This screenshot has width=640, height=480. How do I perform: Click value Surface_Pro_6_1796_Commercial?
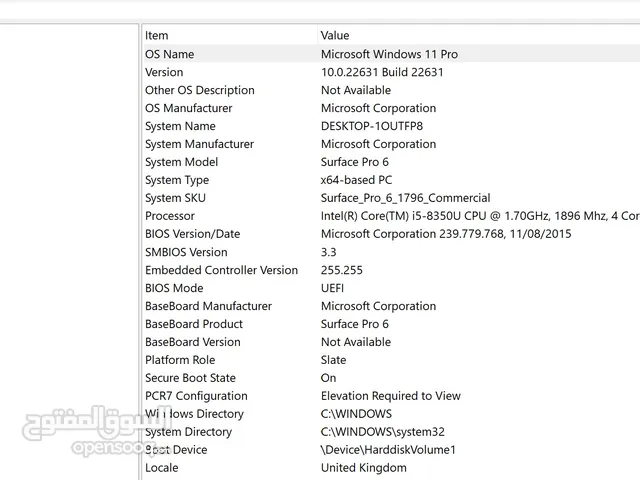[x=406, y=198]
